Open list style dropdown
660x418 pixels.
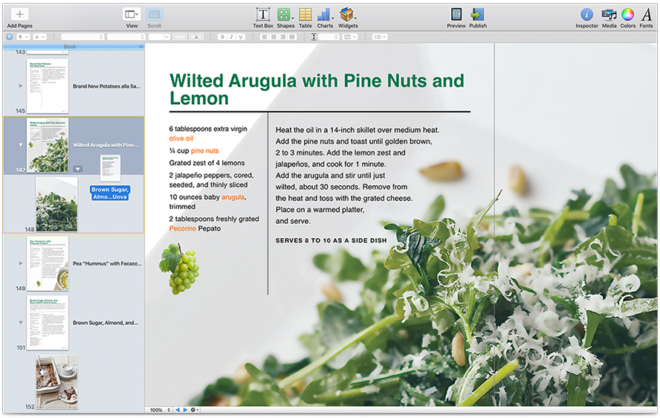pos(380,37)
